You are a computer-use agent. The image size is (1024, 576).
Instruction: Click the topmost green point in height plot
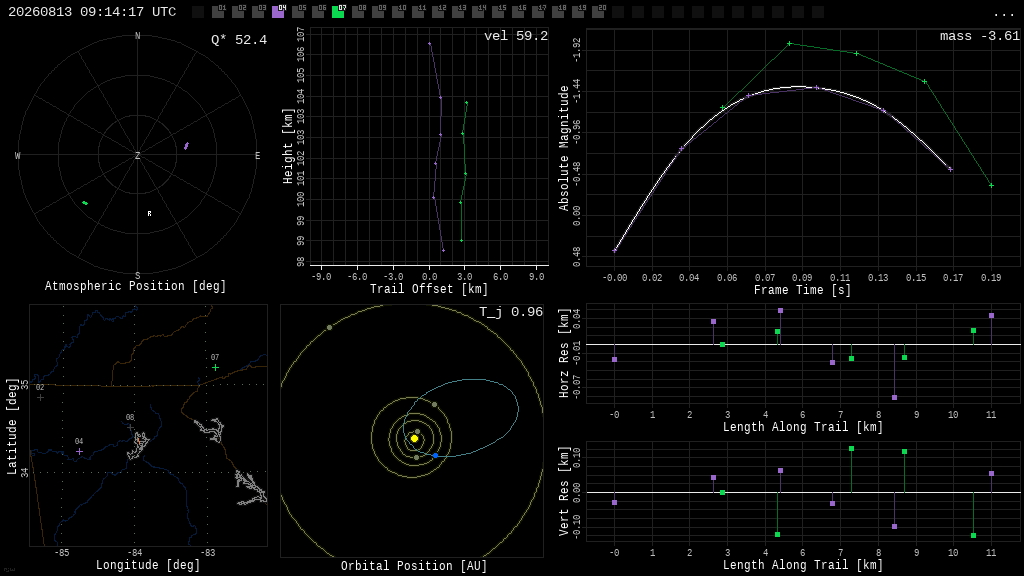pyautogui.click(x=466, y=103)
